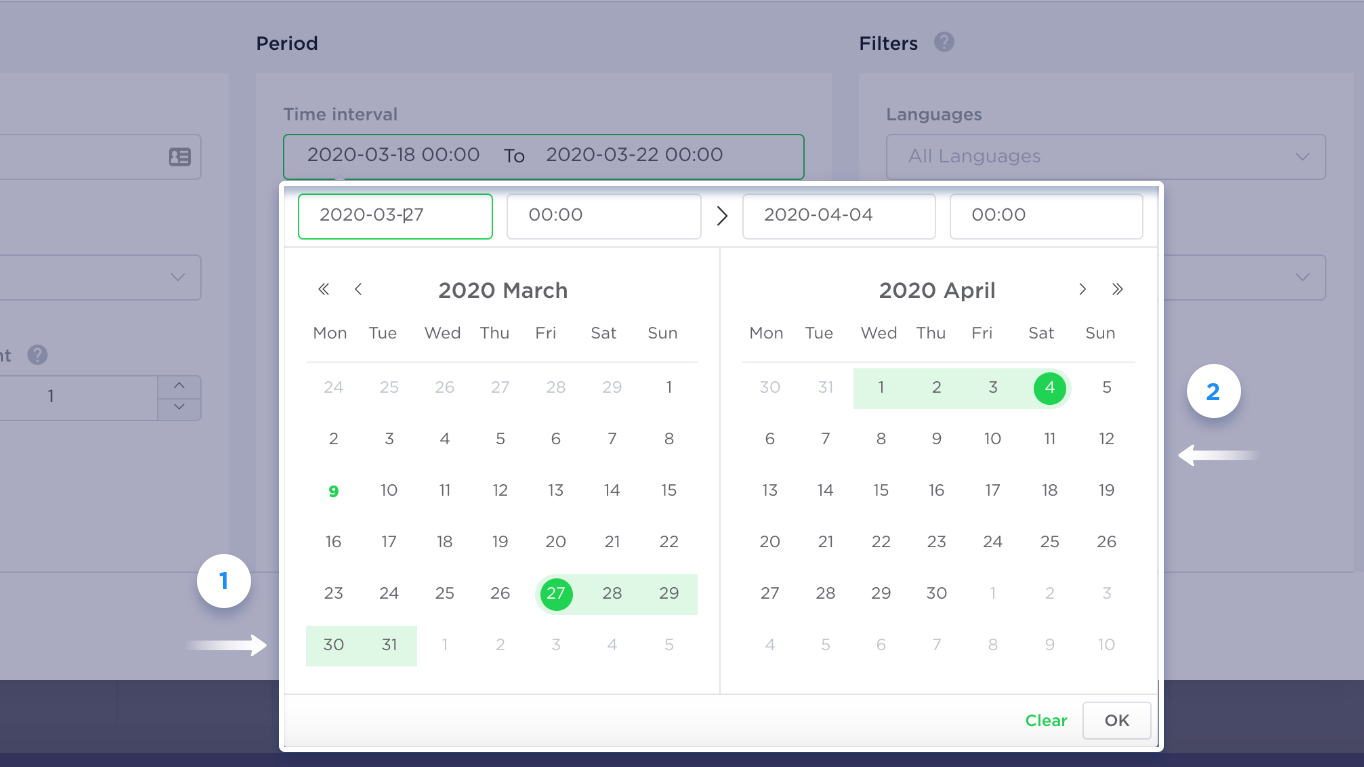This screenshot has height=767, width=1364.
Task: Go to next month arrow
Action: (1082, 290)
